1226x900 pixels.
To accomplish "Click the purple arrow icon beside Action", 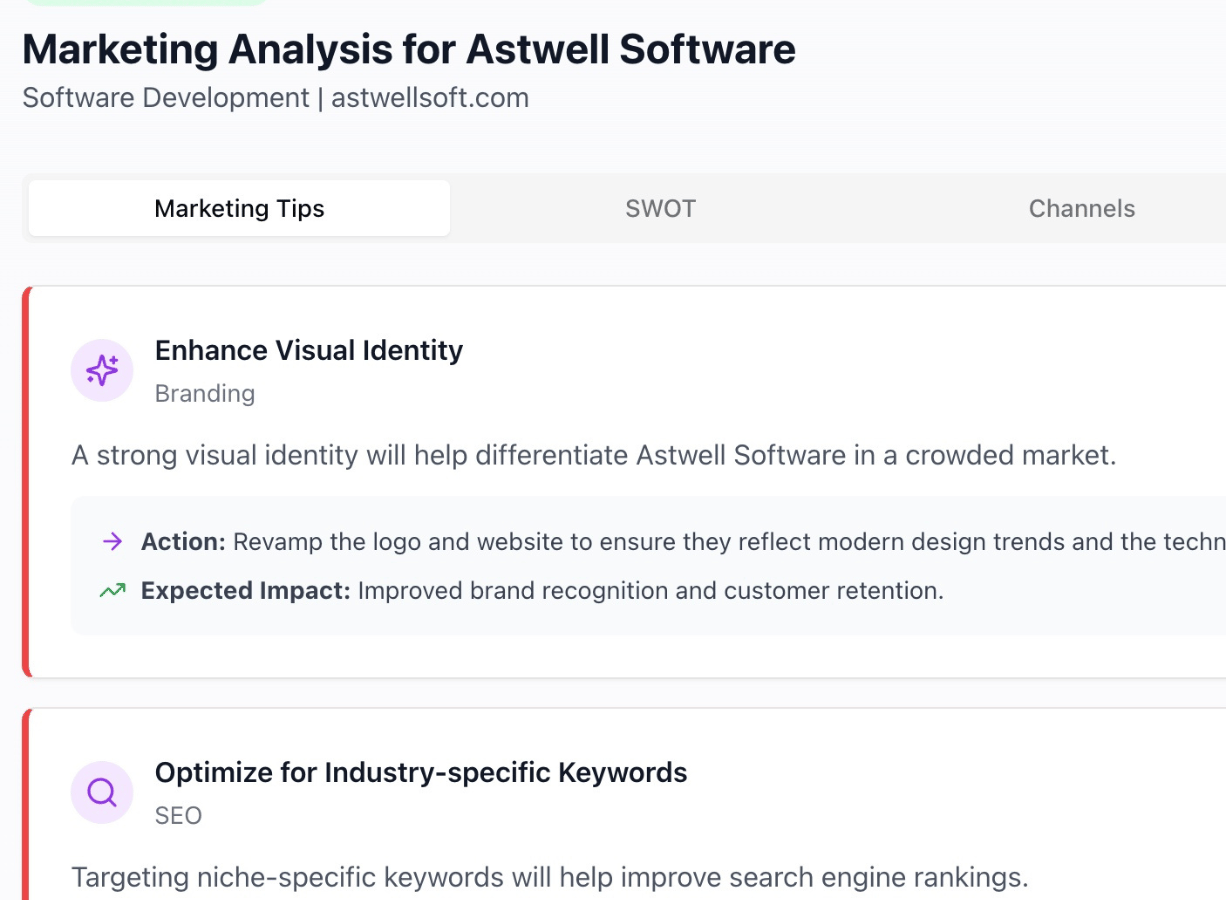I will pos(113,542).
